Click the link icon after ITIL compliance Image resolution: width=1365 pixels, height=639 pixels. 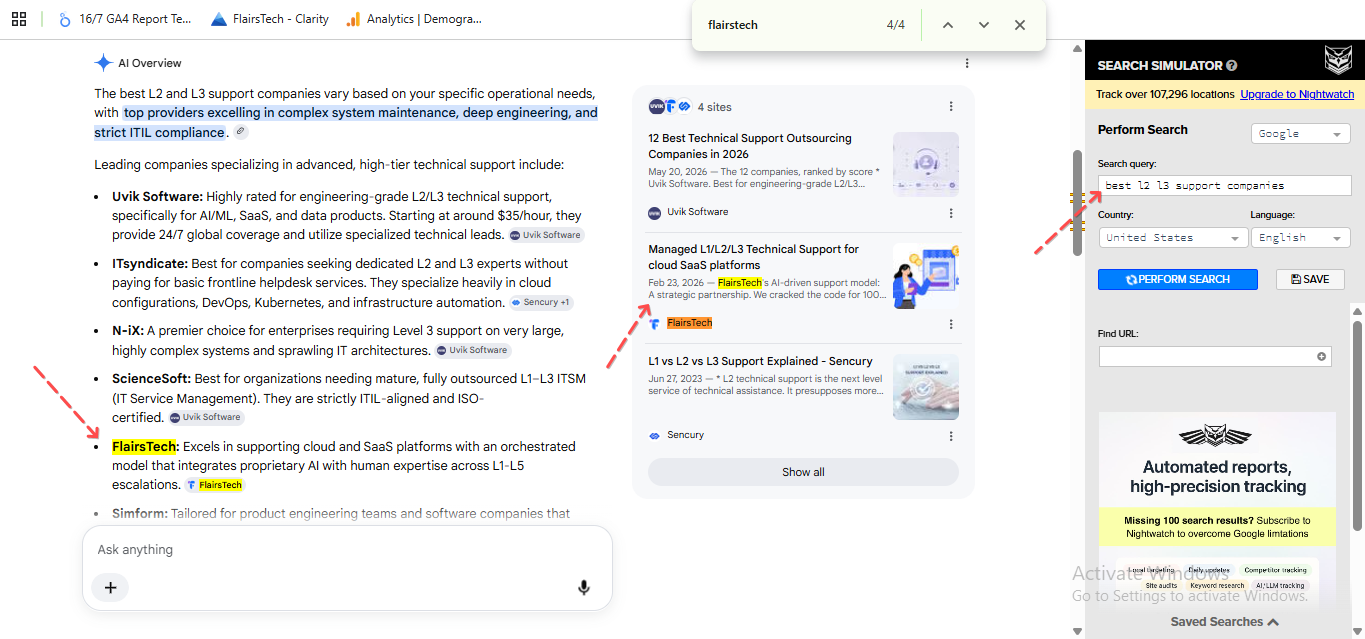[240, 132]
